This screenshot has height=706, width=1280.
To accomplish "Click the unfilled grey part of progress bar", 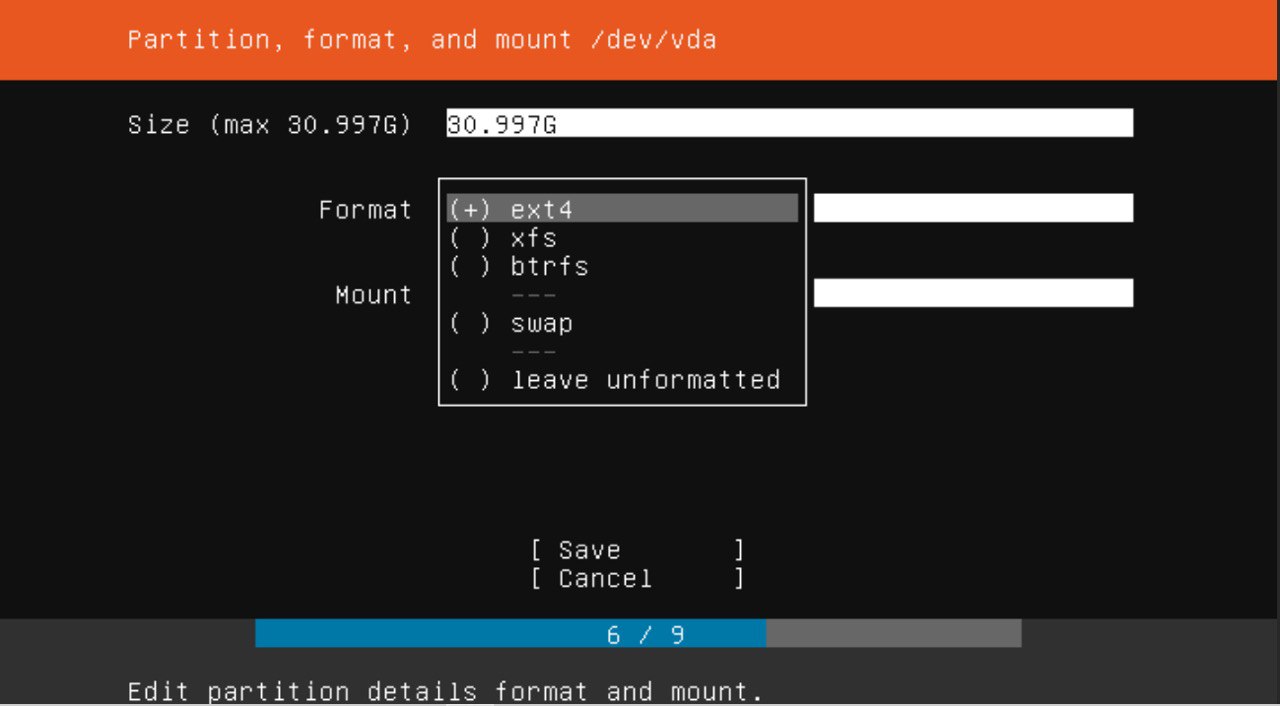I will click(x=893, y=633).
